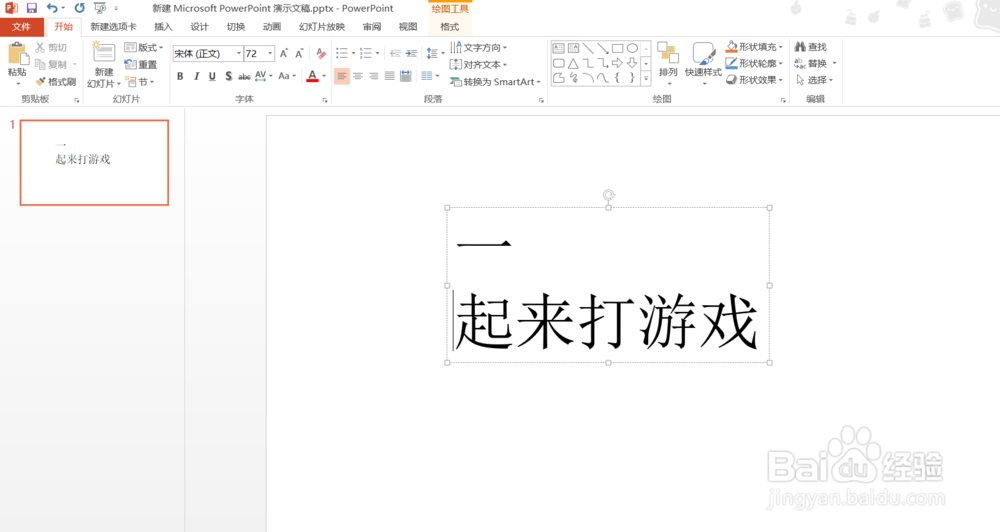Click the Paste (粘贴) clipboard icon
This screenshot has width=1000, height=532.
pyautogui.click(x=17, y=55)
